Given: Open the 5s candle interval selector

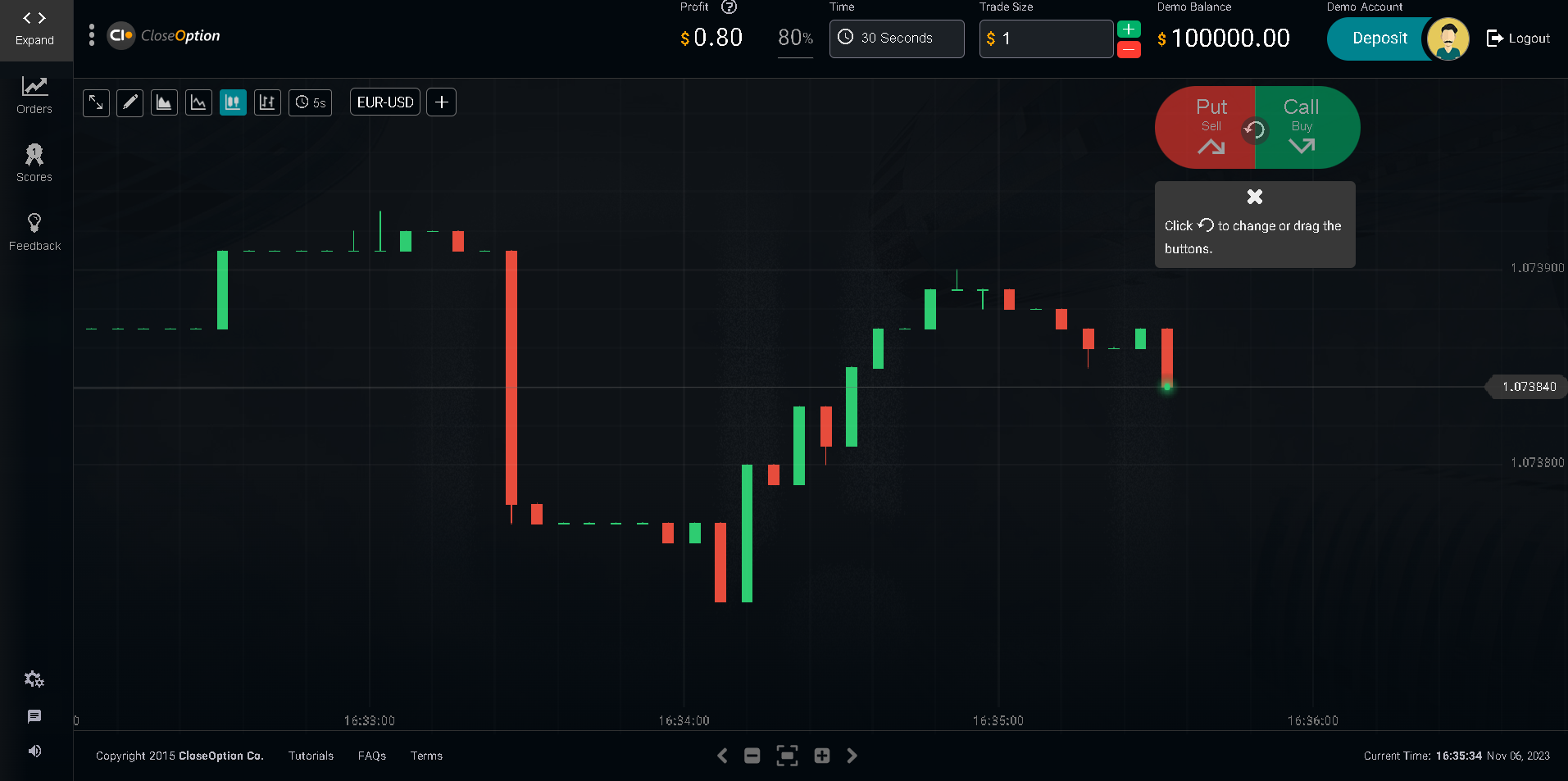Looking at the screenshot, I should [x=311, y=102].
